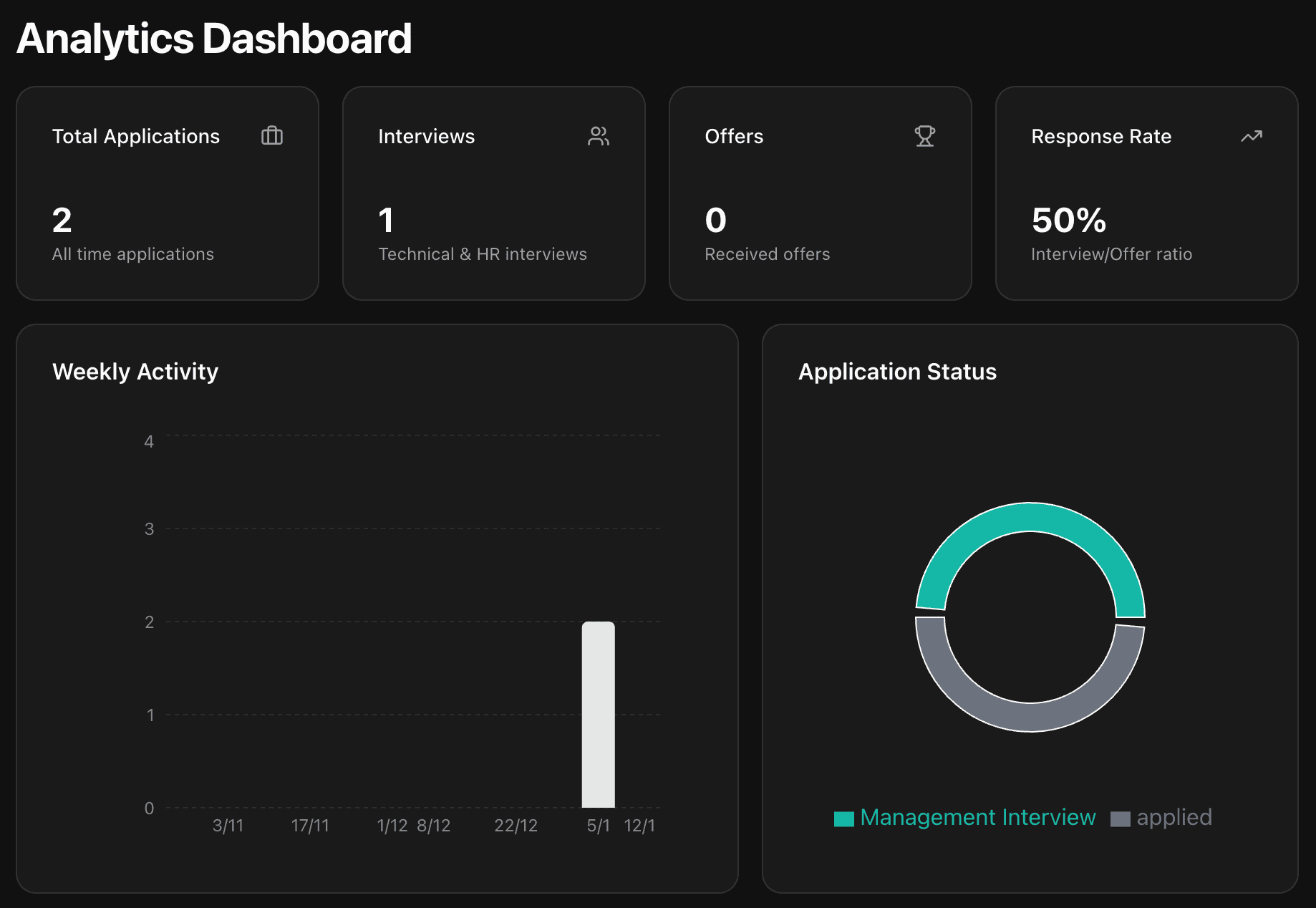
Task: Open the Offers card details
Action: 820,193
